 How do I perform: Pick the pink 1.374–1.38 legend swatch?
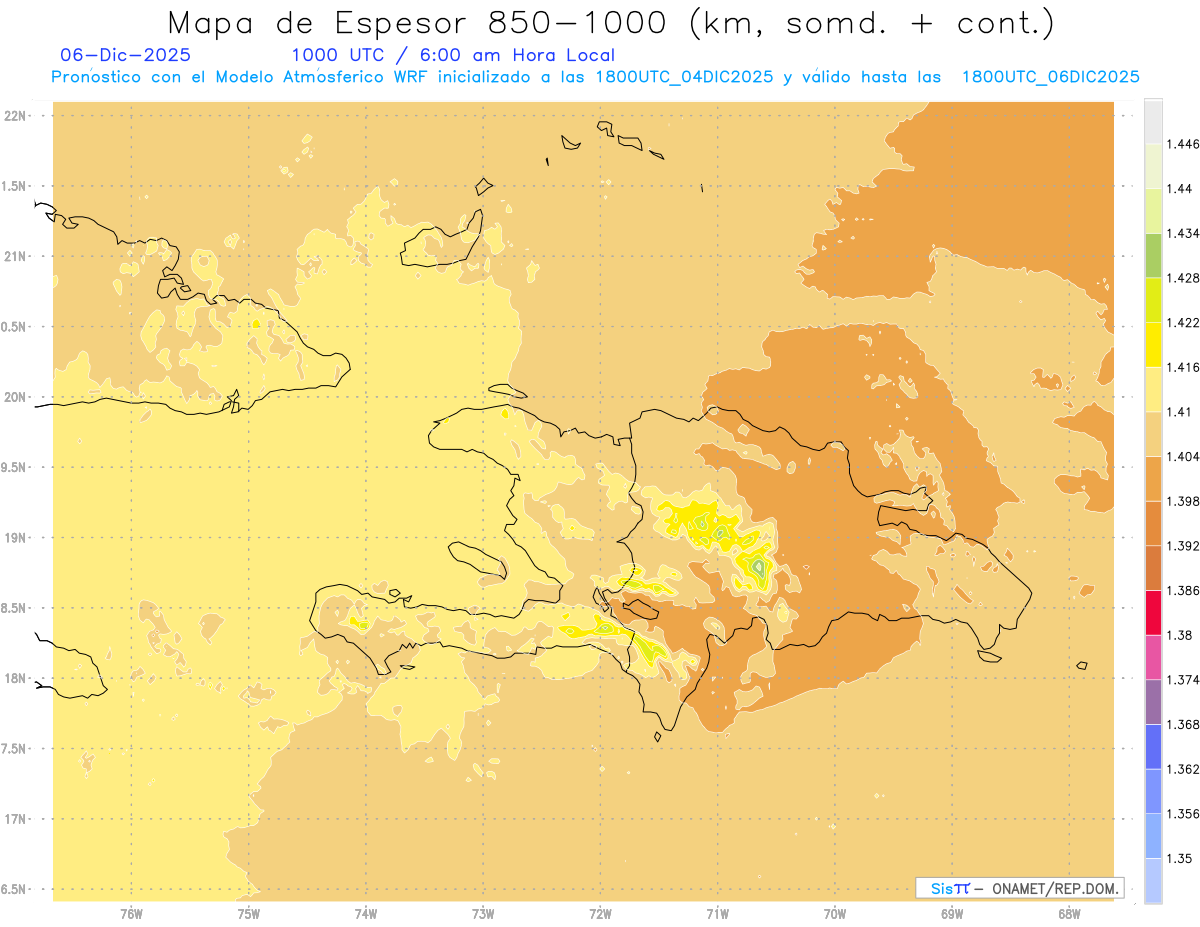click(x=1153, y=657)
